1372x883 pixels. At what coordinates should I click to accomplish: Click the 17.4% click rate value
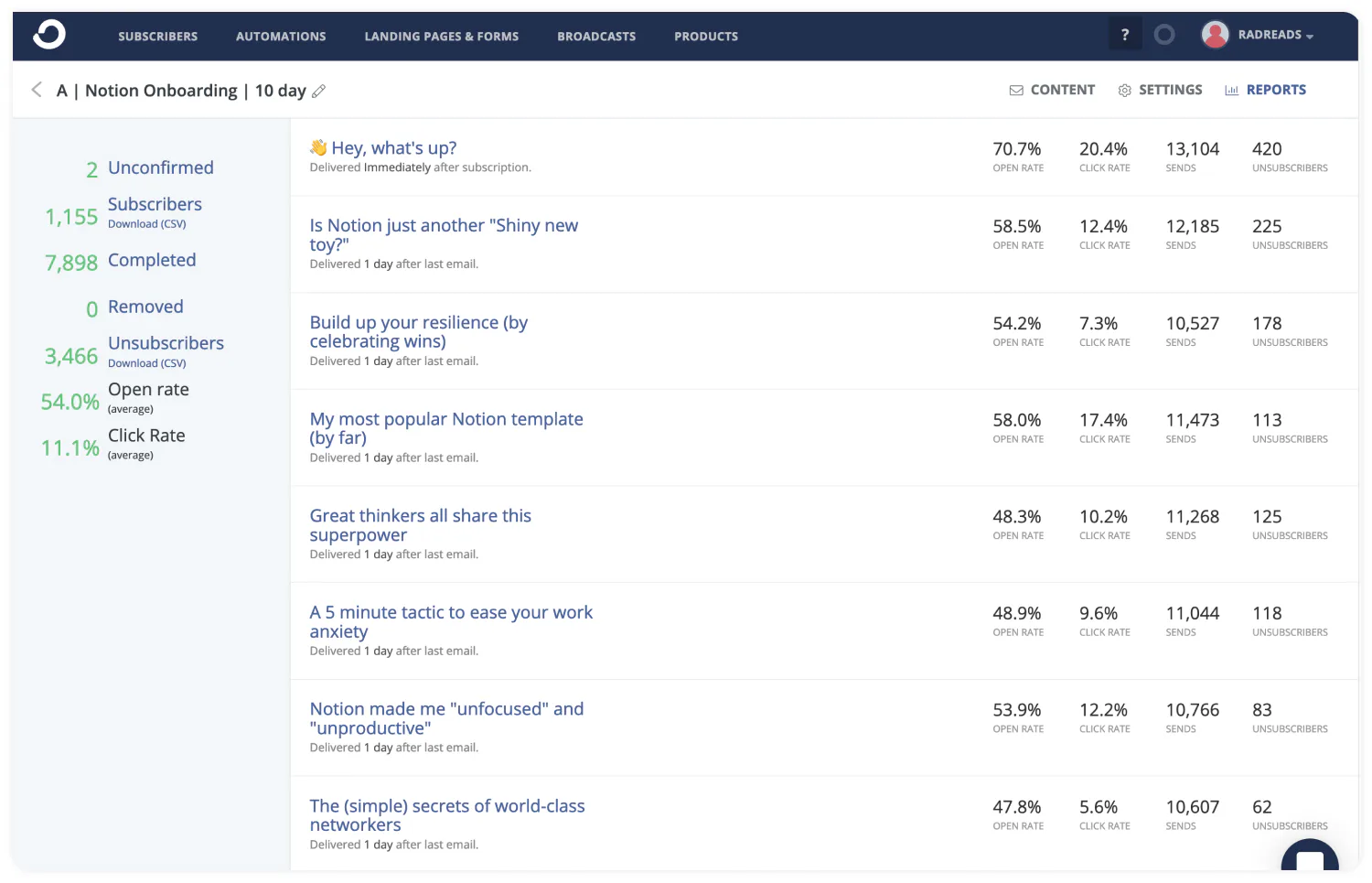[x=1103, y=420]
